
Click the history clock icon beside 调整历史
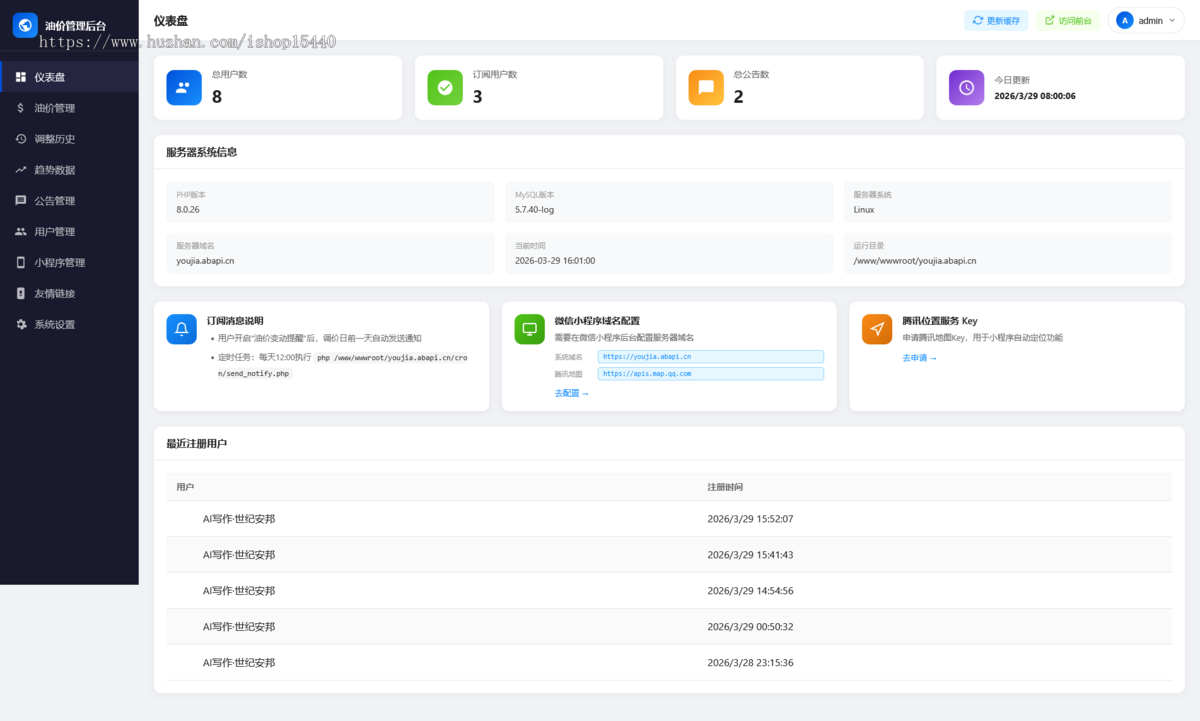click(21, 139)
